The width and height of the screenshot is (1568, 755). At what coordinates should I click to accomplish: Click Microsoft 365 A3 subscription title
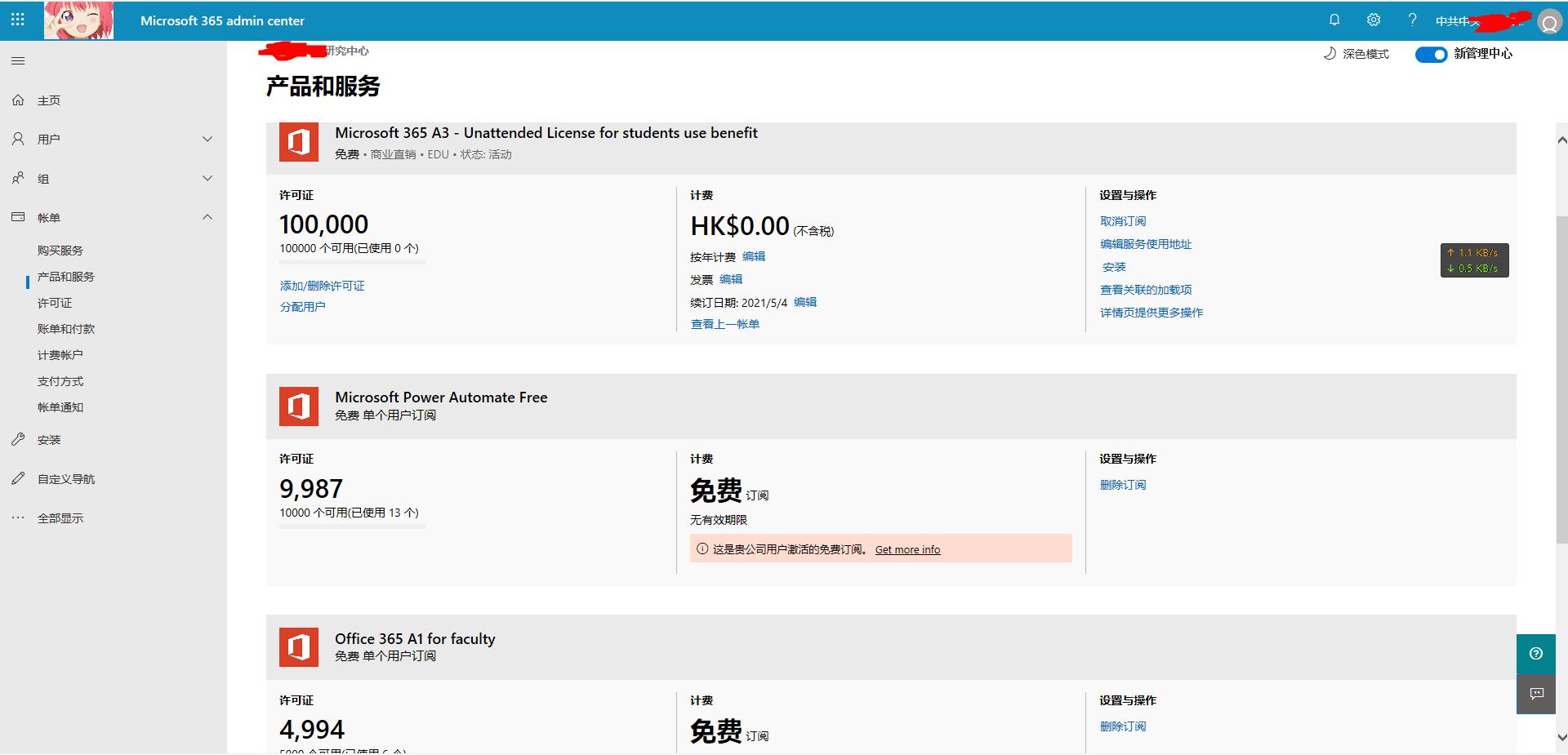click(x=546, y=133)
